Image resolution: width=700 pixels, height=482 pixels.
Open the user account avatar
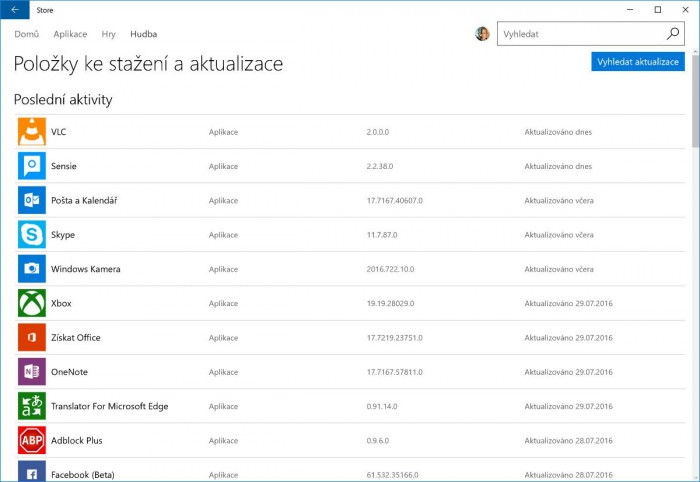click(x=482, y=34)
